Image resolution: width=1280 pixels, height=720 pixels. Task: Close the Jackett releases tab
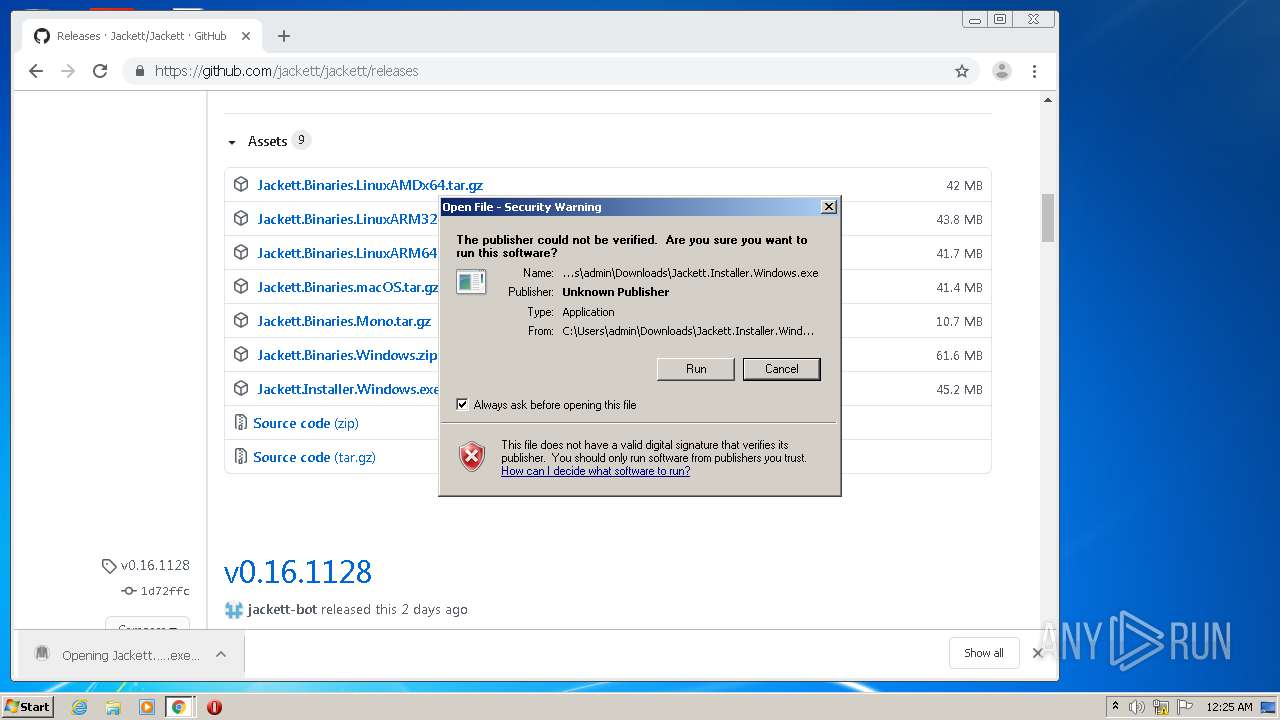[246, 36]
